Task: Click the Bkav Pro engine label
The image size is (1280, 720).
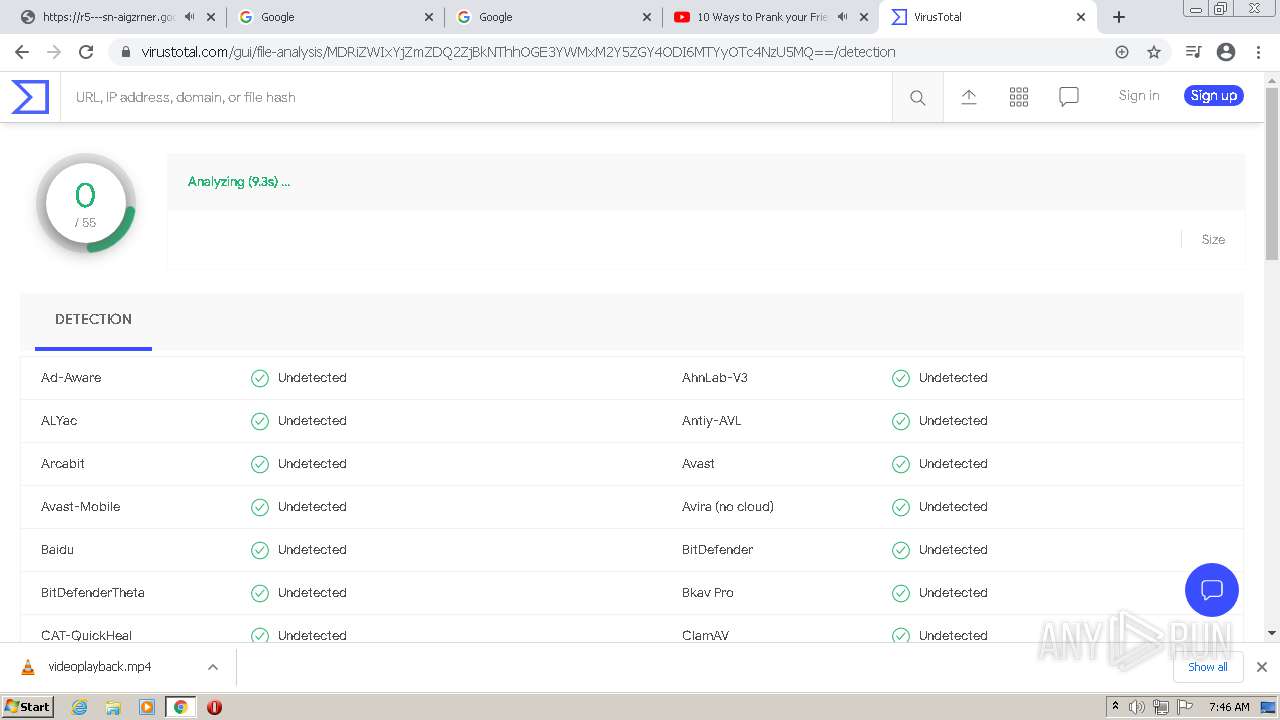Action: [708, 593]
